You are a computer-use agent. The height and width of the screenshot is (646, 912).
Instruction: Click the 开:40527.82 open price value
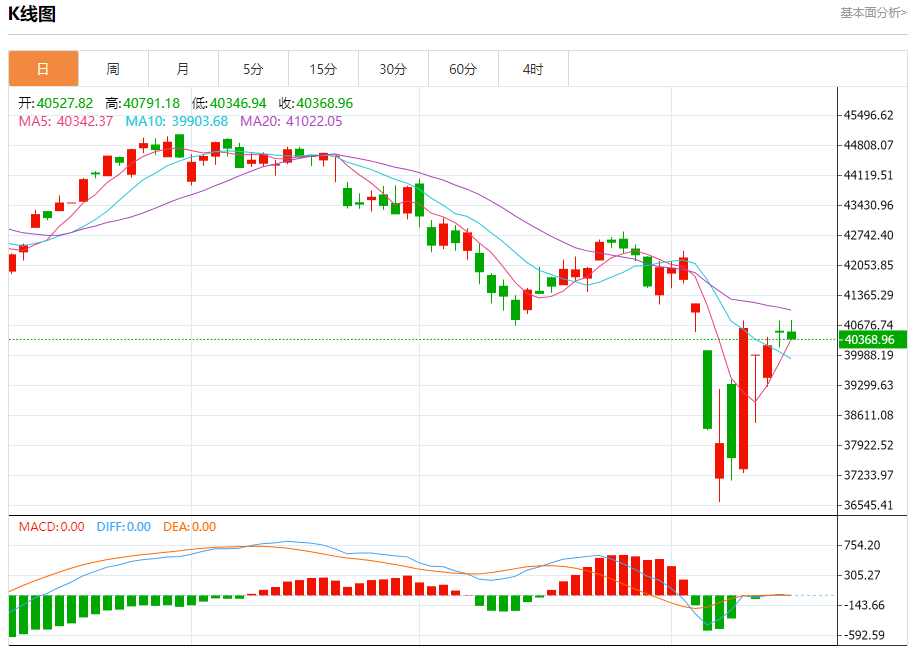click(x=55, y=103)
